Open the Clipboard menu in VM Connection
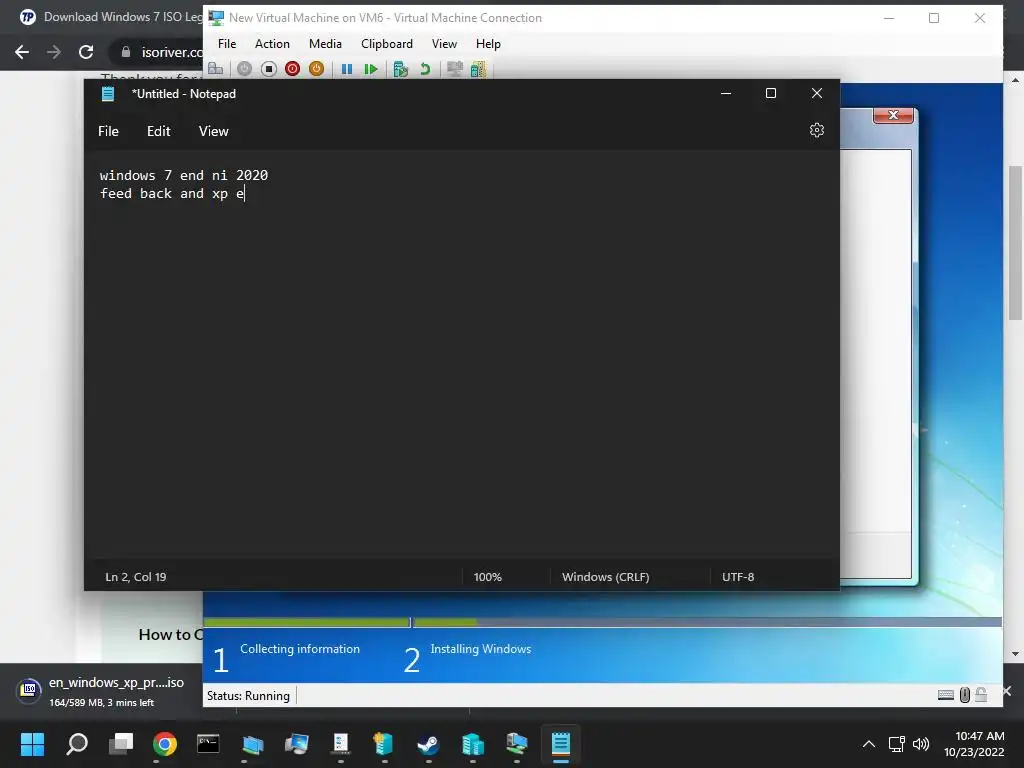This screenshot has height=768, width=1024. [387, 44]
